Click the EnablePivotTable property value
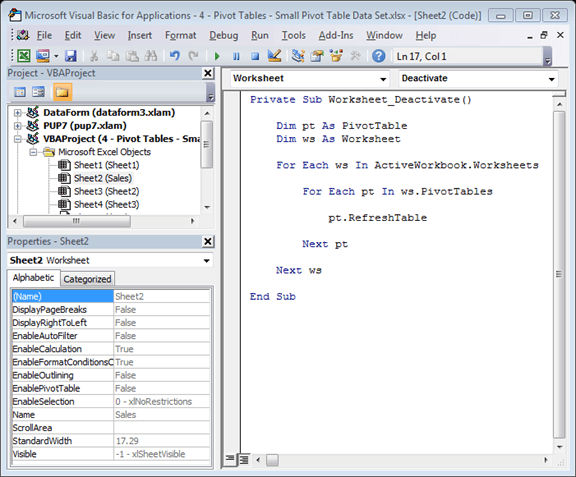 162,388
